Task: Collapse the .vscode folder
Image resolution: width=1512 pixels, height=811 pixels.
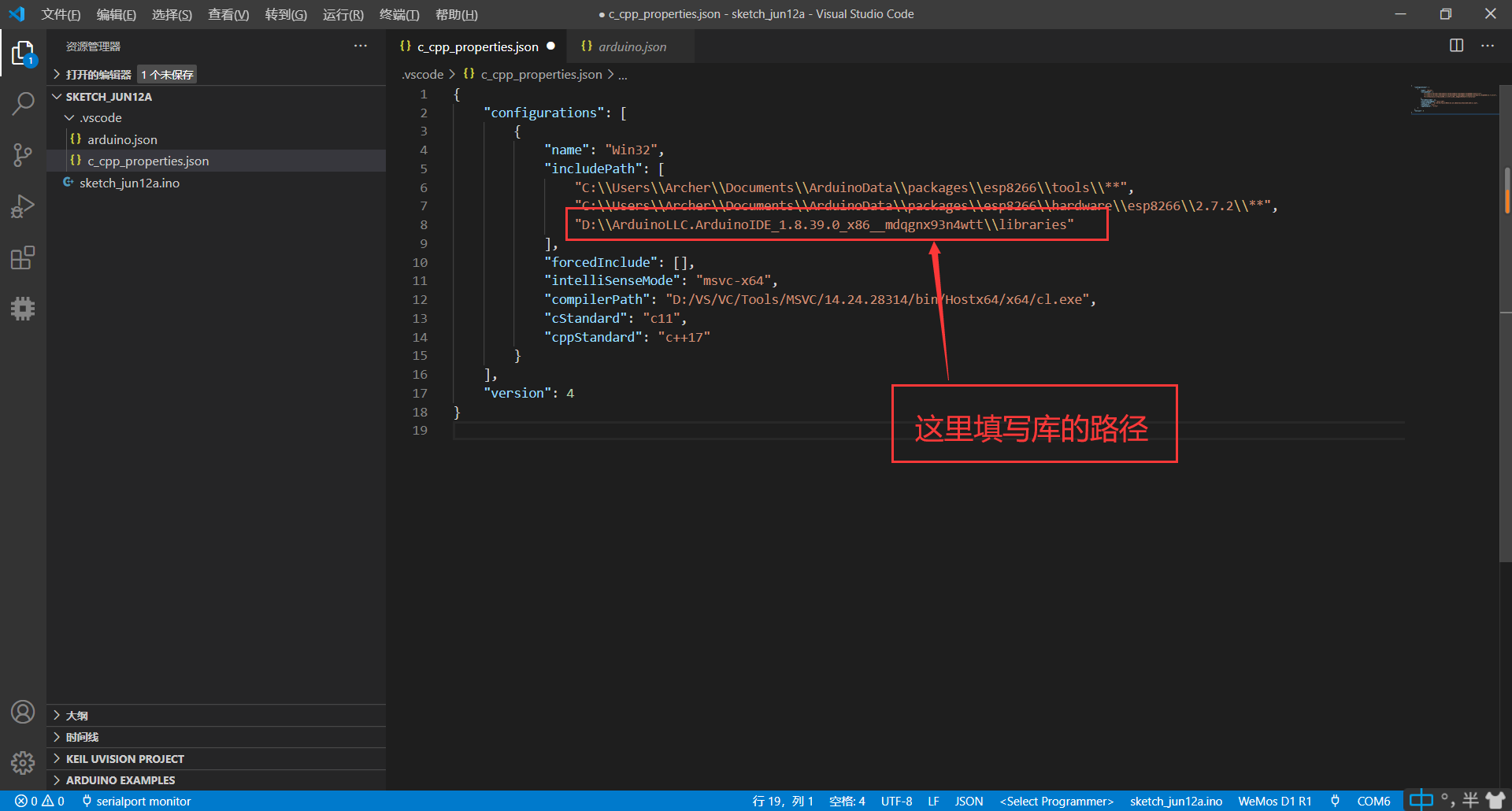Action: click(x=69, y=117)
